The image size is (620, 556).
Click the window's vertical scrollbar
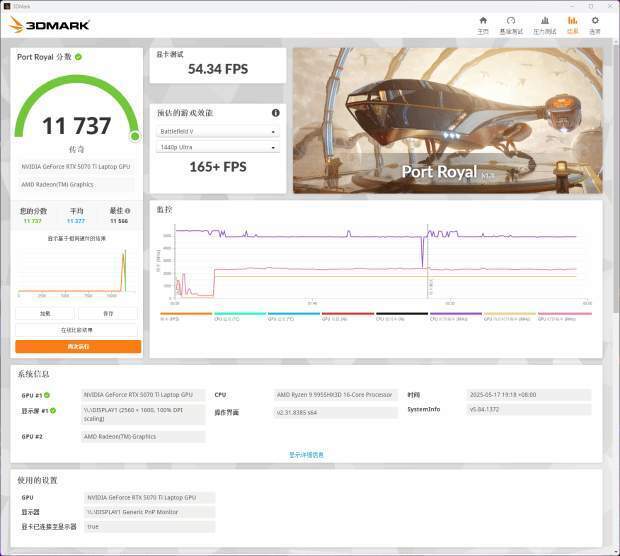[x=616, y=176]
